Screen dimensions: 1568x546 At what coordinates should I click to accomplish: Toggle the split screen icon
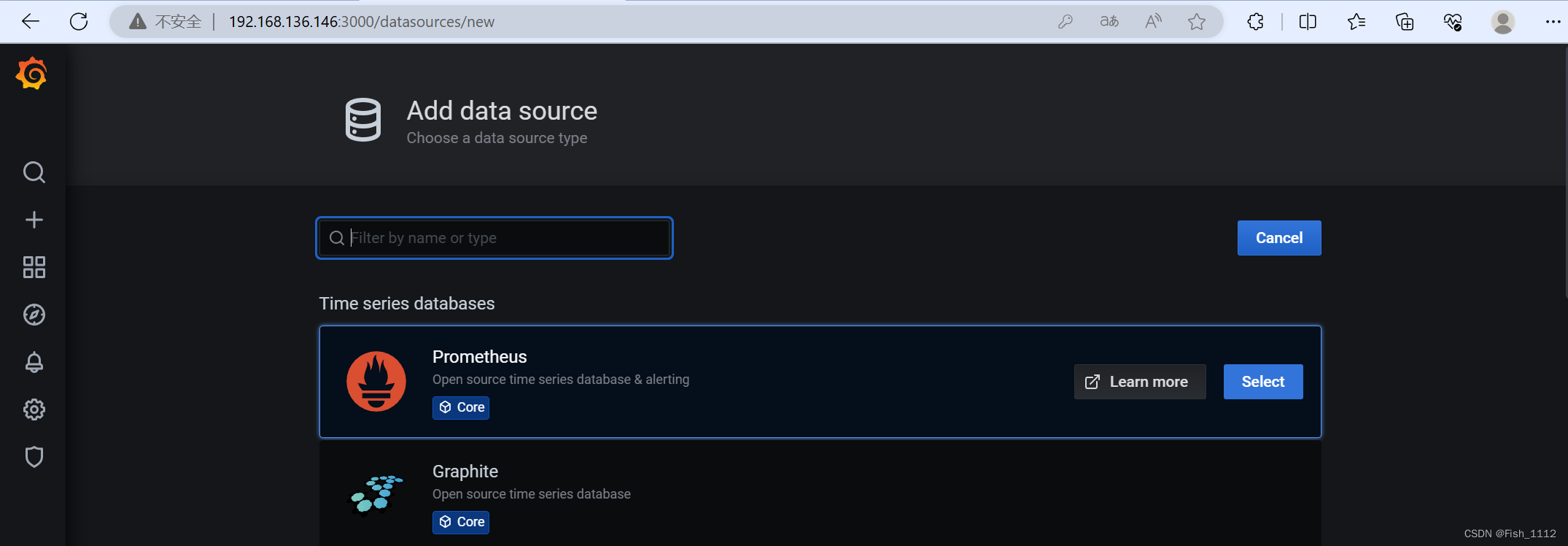[x=1308, y=22]
